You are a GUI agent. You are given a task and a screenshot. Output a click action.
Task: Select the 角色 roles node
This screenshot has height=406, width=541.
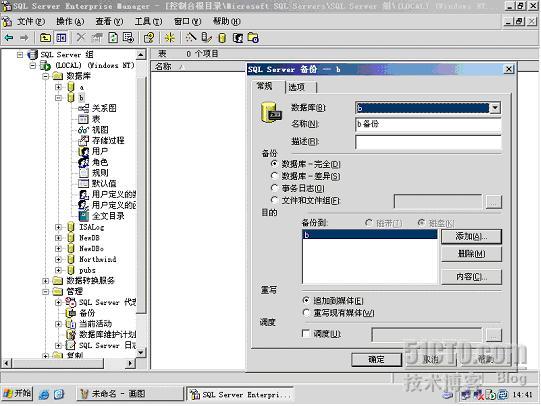(x=100, y=162)
